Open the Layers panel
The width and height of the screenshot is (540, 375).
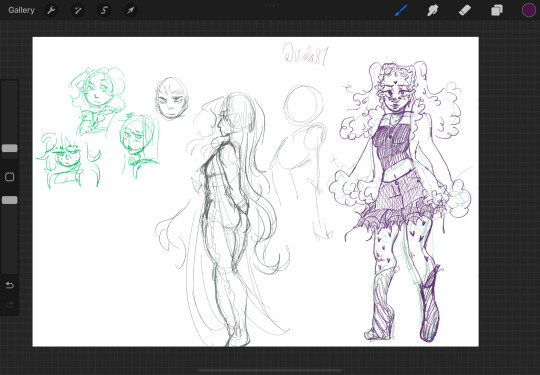tap(497, 10)
